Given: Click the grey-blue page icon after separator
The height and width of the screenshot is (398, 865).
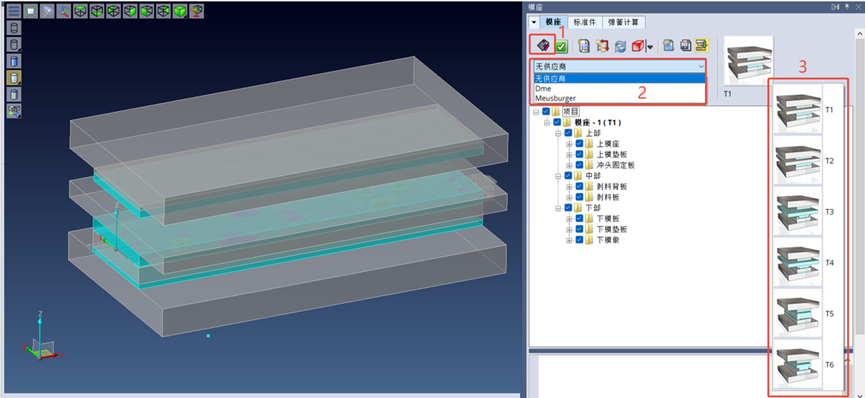Looking at the screenshot, I should pos(668,45).
